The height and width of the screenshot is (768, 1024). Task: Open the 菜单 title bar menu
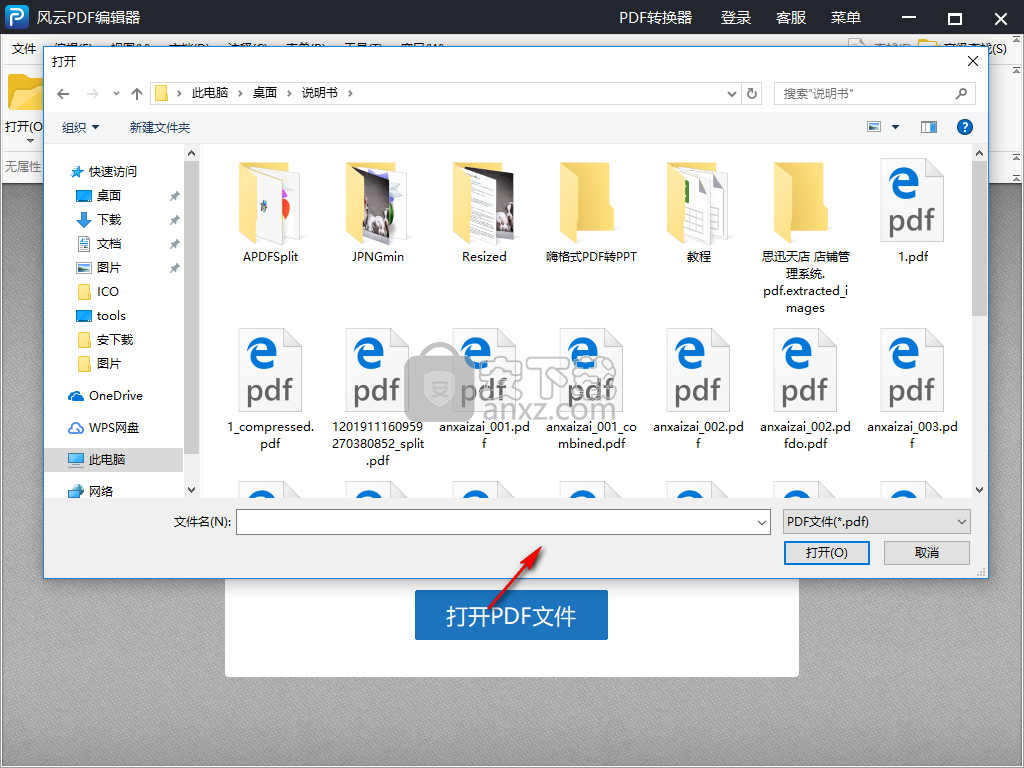pos(845,18)
